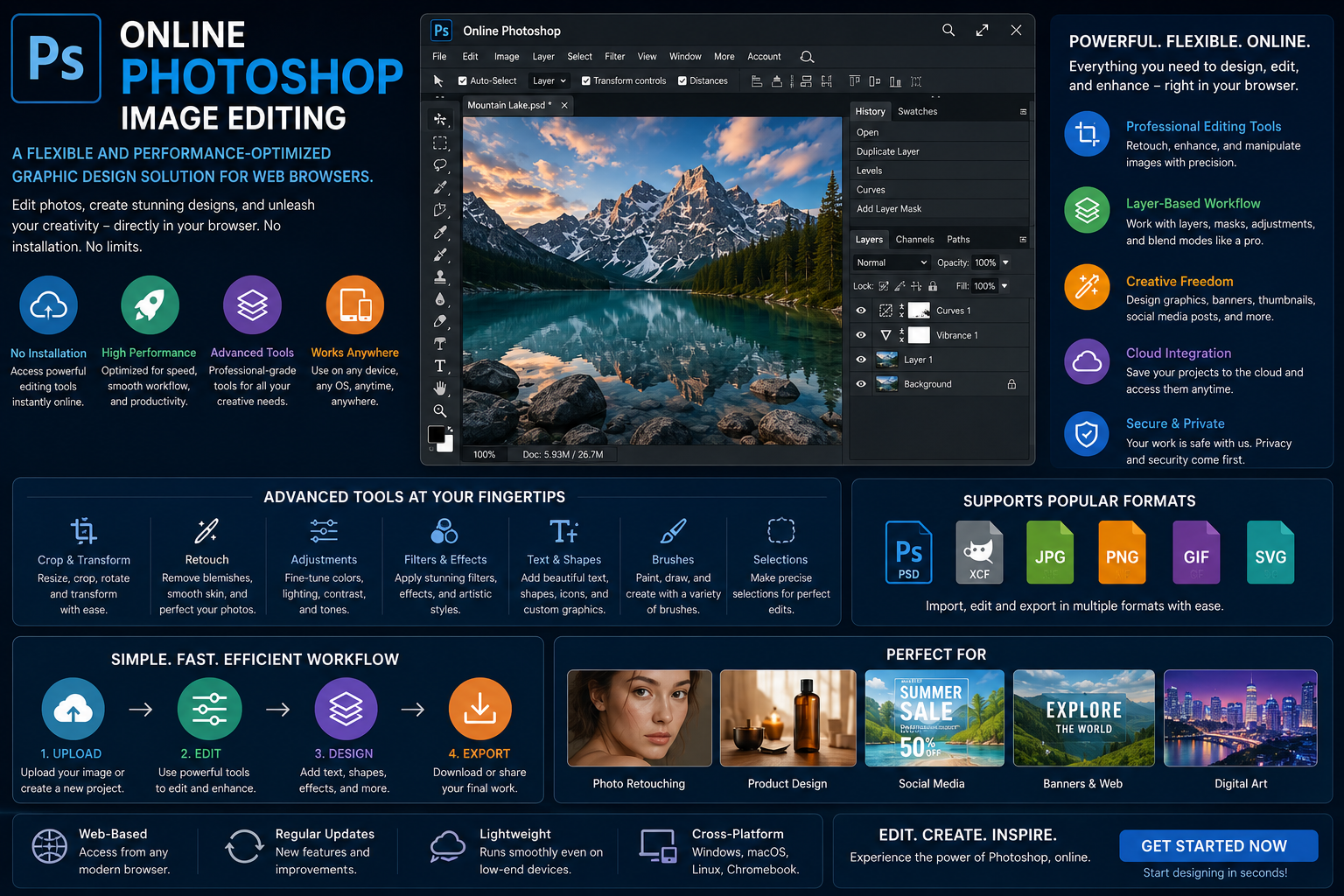The width and height of the screenshot is (1344, 896).
Task: Click the Filters & Effects circles icon
Action: point(444,530)
